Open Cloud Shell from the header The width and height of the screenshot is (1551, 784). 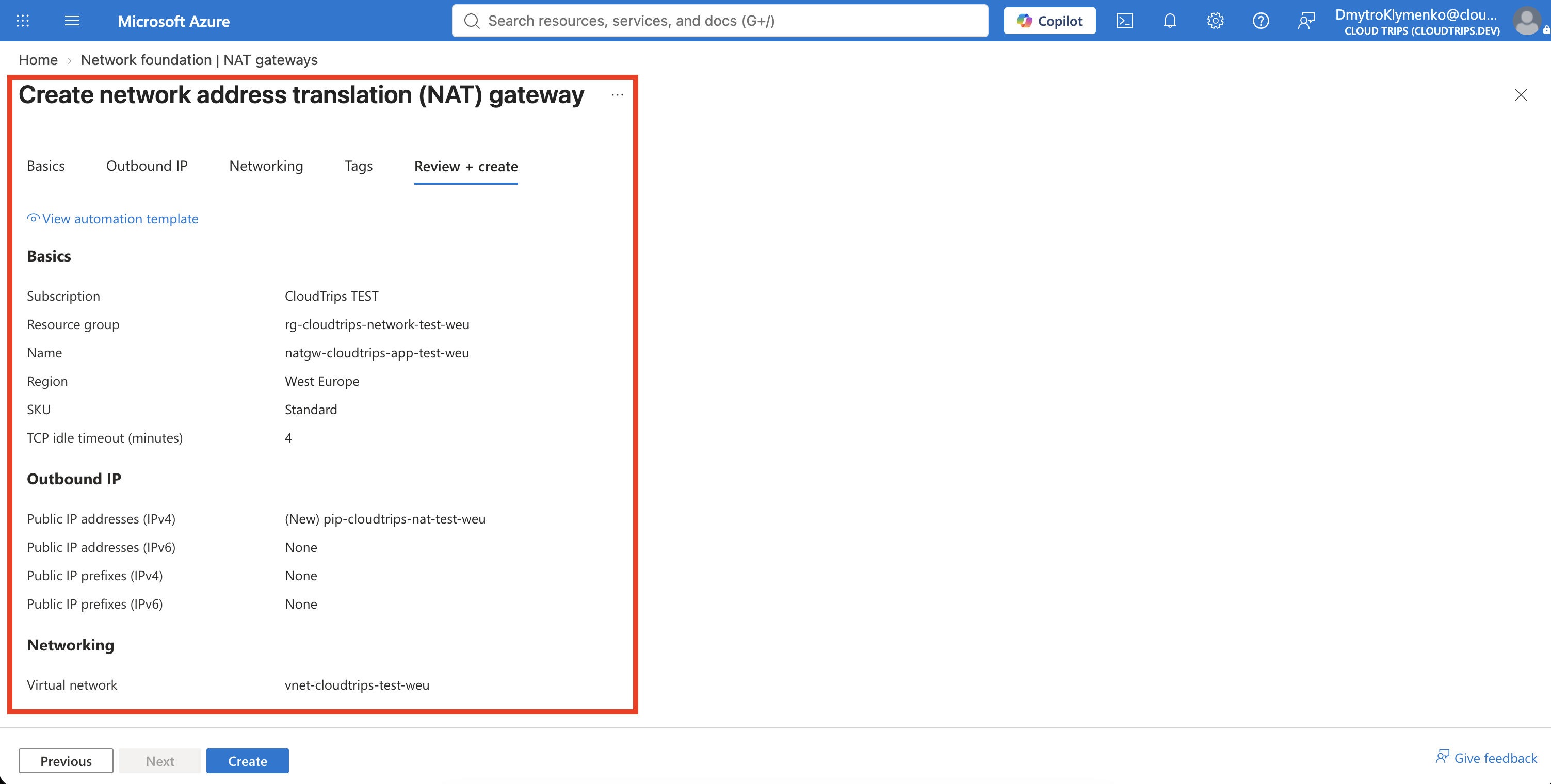1124,21
